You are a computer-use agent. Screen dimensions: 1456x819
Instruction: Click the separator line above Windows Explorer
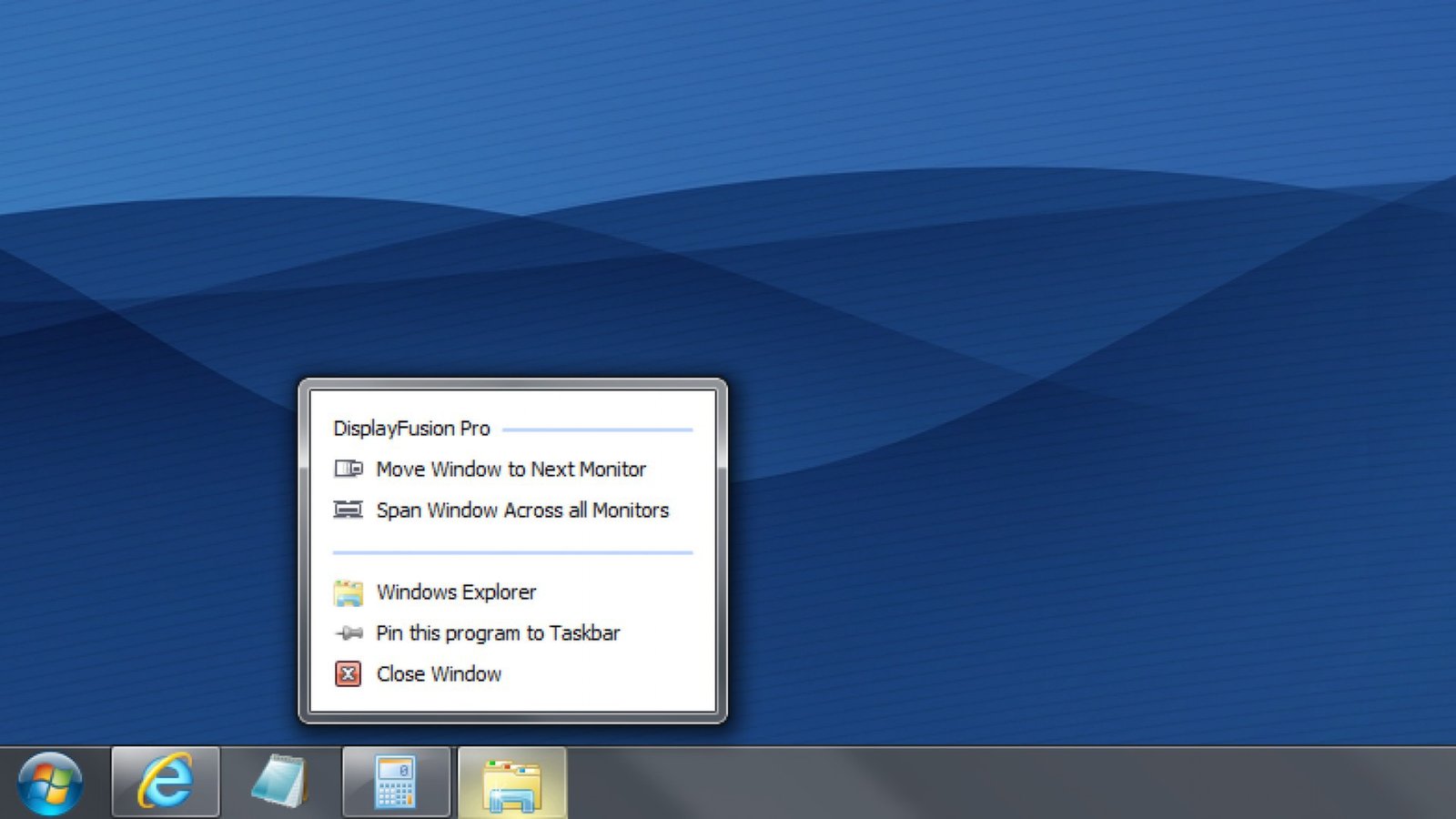pos(512,552)
